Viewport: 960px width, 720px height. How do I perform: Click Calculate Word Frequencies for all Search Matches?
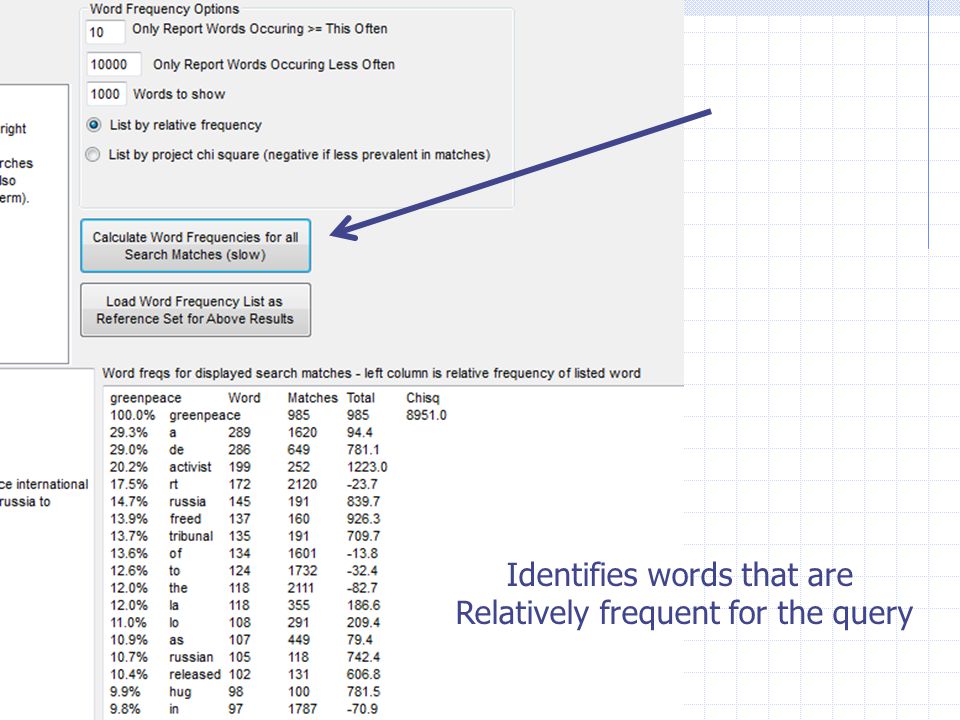(195, 246)
